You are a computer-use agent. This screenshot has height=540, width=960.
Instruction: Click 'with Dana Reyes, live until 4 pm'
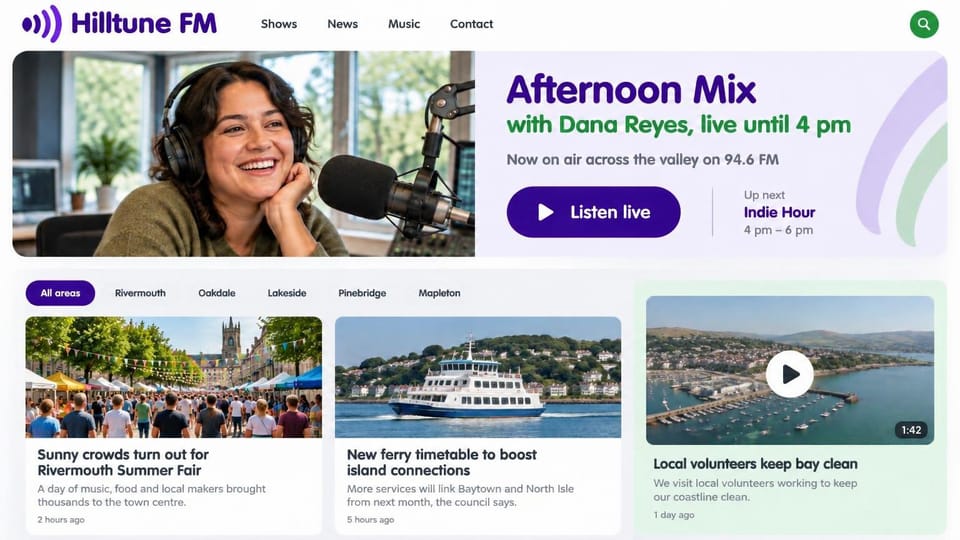pos(678,125)
